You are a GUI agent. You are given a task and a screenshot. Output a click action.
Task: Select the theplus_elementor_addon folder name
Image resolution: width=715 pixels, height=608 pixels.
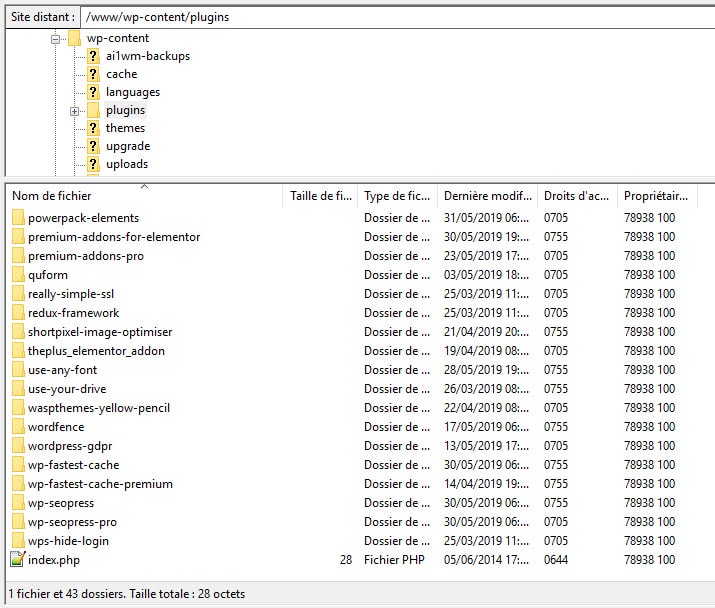(96, 351)
